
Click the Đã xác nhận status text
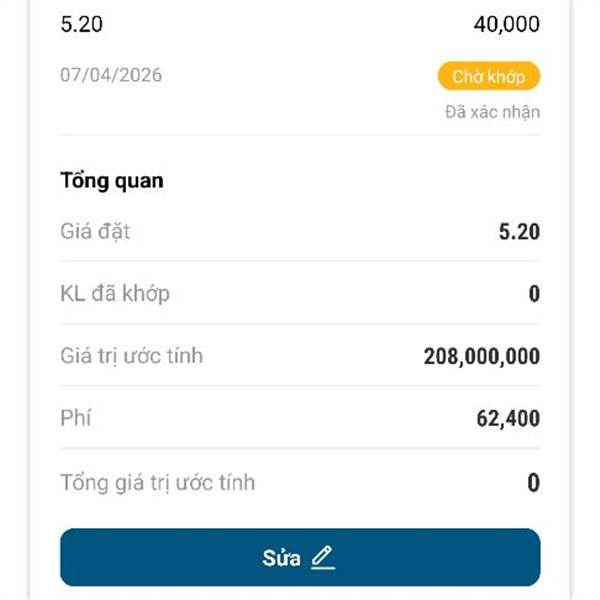(492, 112)
